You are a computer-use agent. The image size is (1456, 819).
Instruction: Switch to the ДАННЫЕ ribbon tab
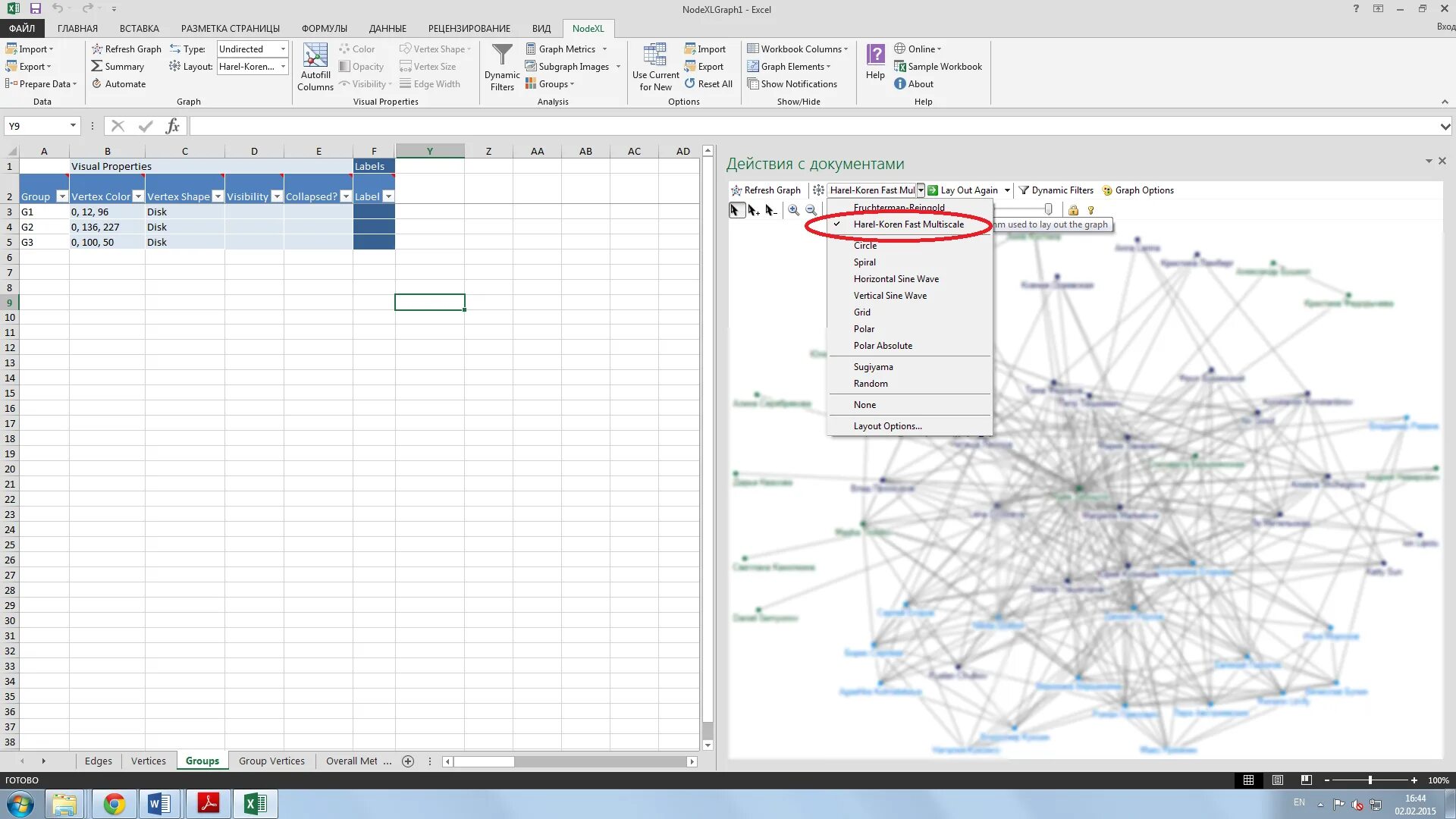[388, 28]
